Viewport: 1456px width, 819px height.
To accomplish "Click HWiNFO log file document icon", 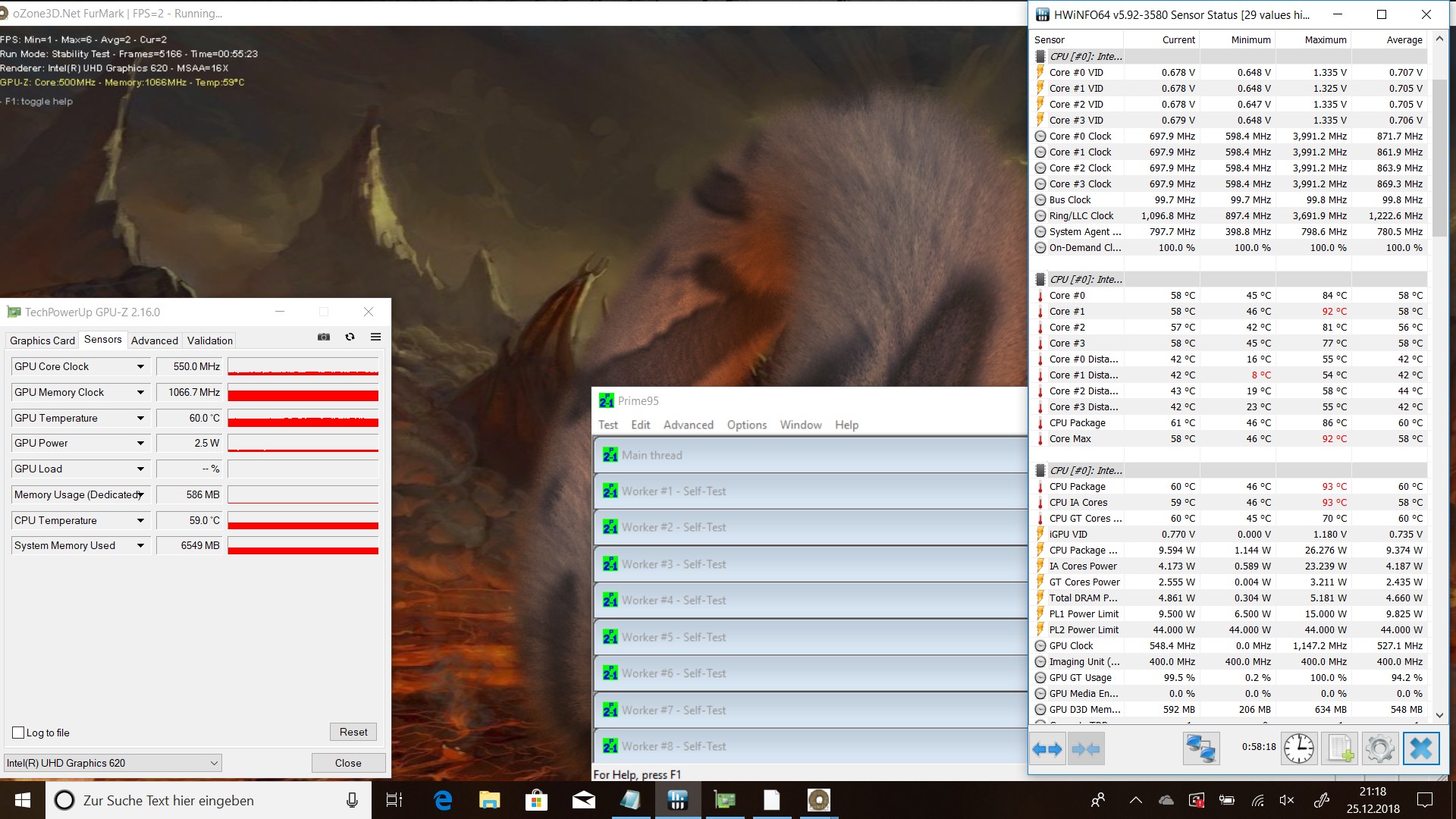I will tap(1340, 748).
